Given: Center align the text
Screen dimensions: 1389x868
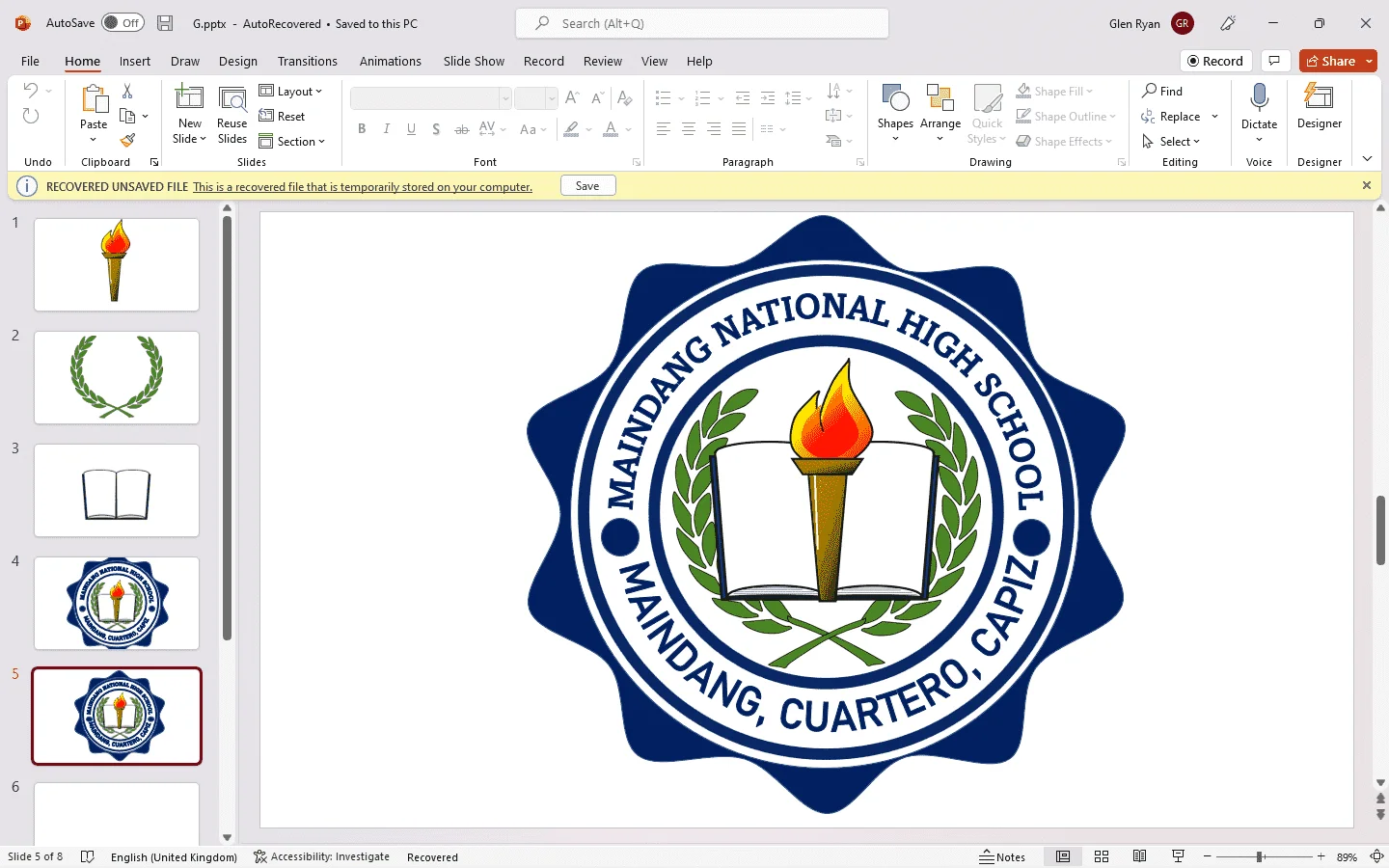Looking at the screenshot, I should point(689,129).
